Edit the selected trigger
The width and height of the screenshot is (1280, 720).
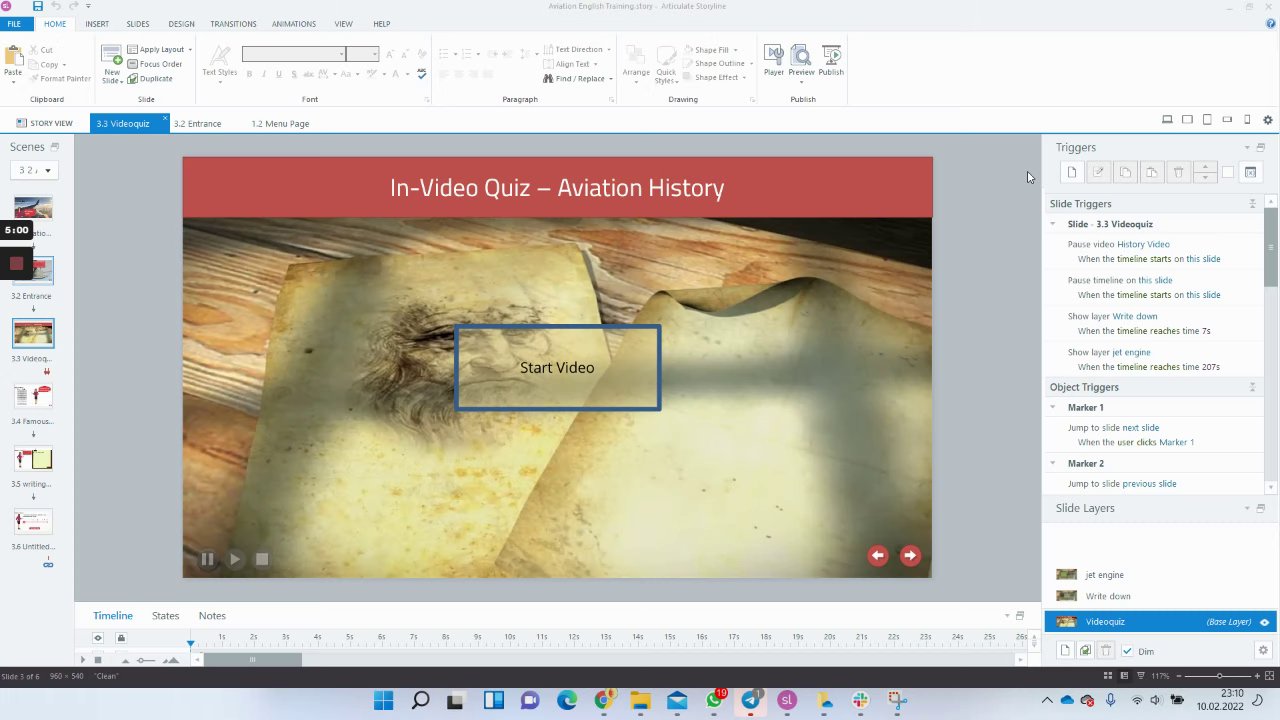(x=1098, y=173)
